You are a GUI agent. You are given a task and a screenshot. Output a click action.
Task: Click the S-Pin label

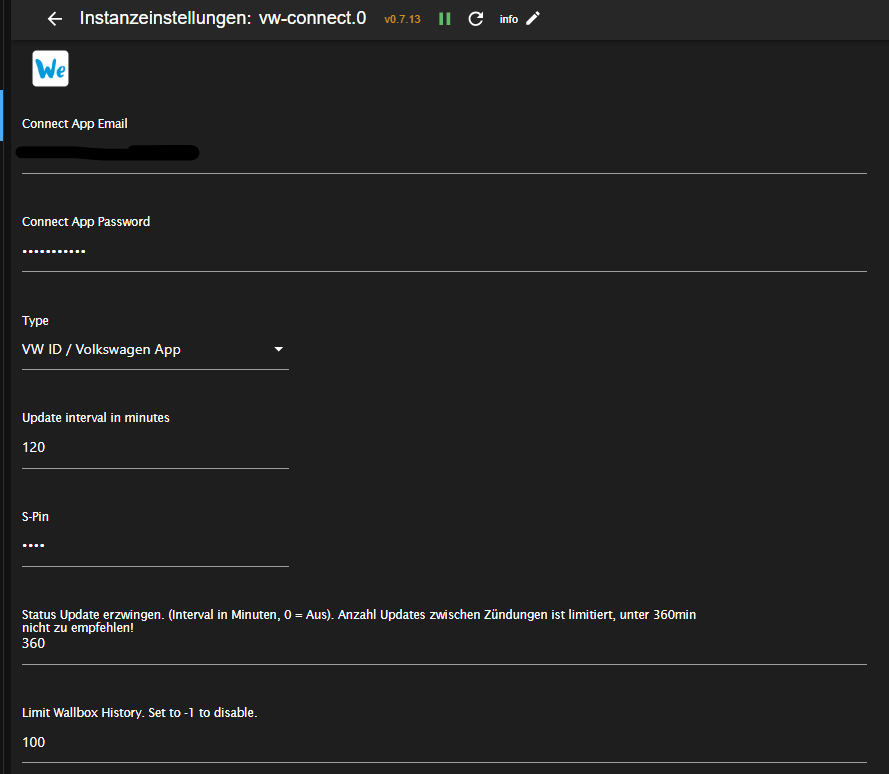pos(35,517)
